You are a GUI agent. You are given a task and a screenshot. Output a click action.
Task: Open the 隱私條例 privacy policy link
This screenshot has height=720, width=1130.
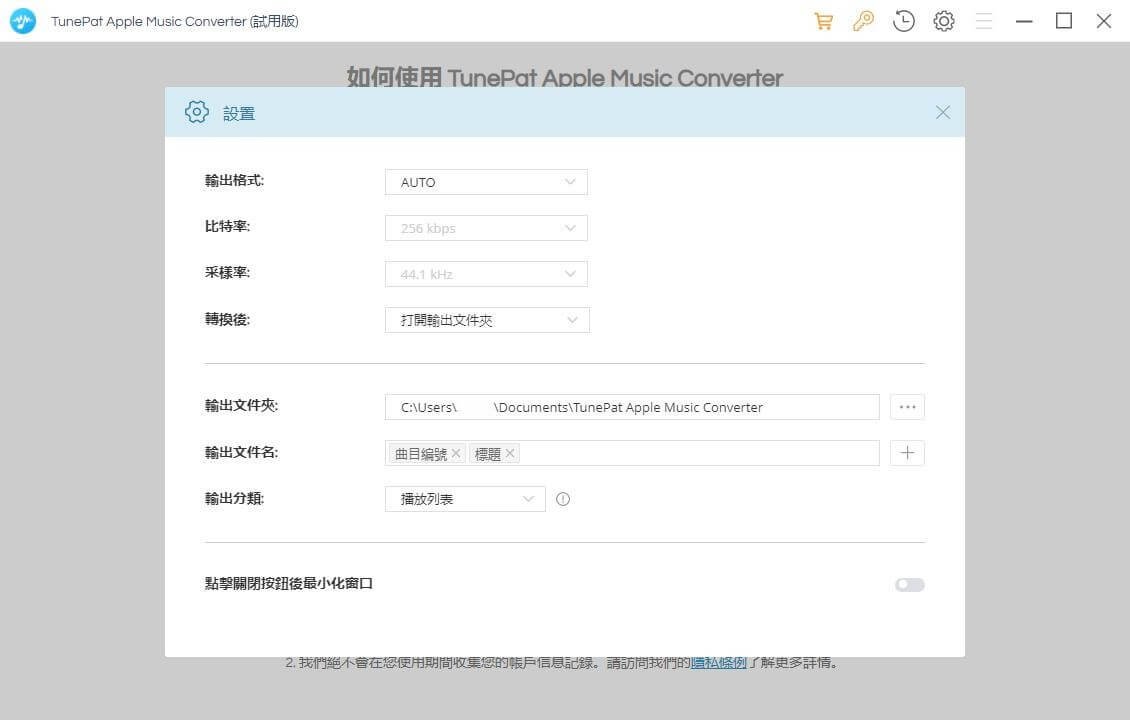719,662
